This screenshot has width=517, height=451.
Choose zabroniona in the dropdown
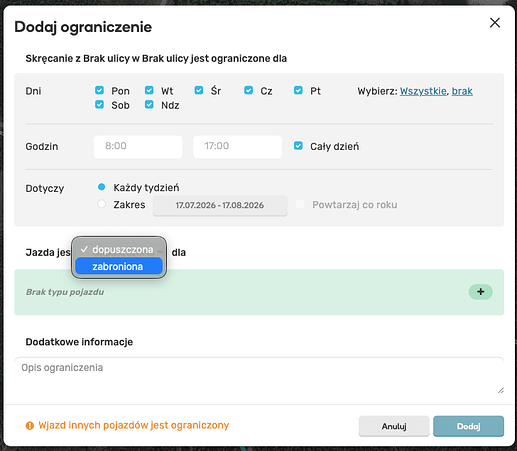[119, 266]
